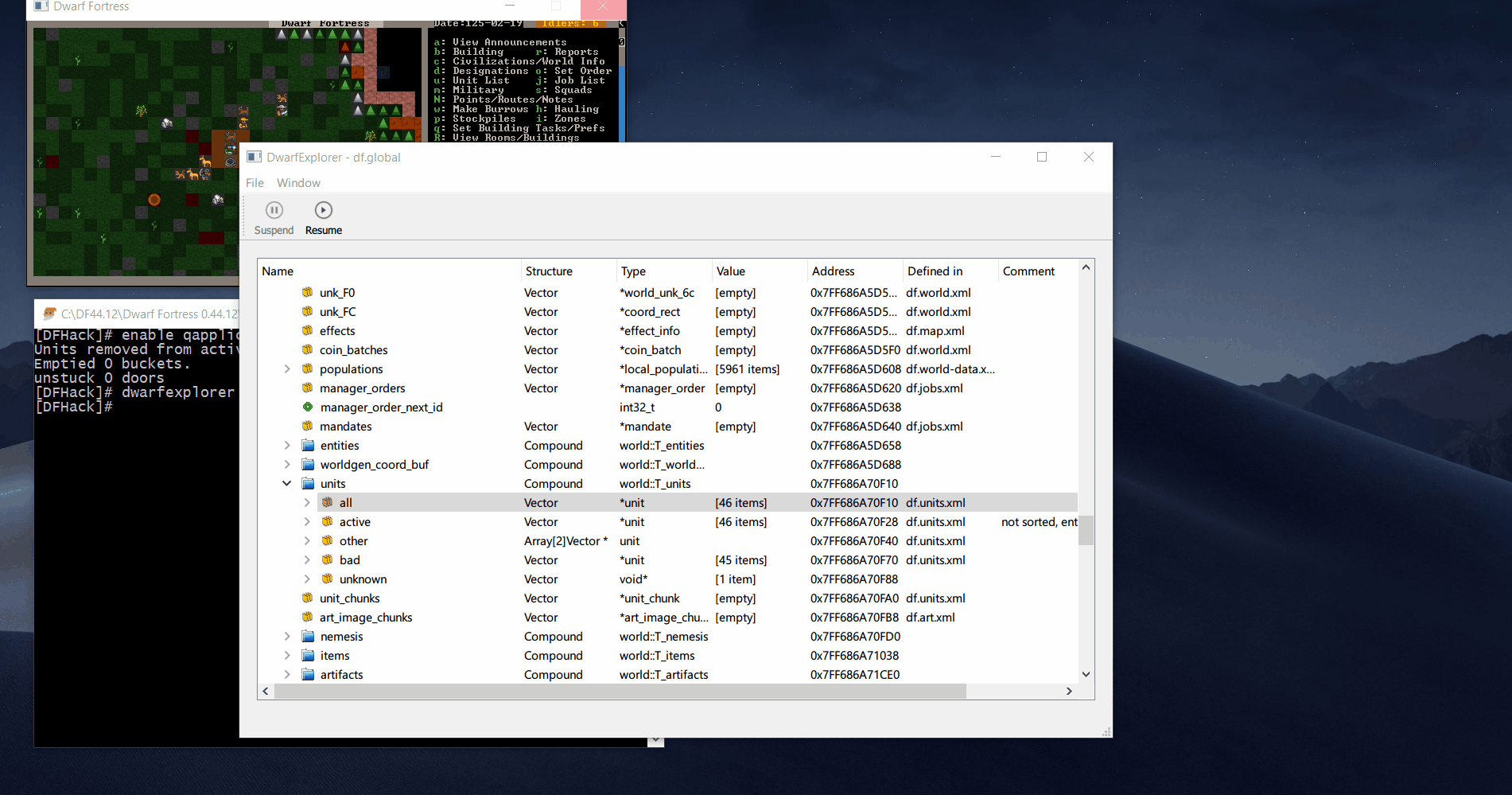Open the File menu in DwarfExplorer
1512x795 pixels.
tap(255, 183)
